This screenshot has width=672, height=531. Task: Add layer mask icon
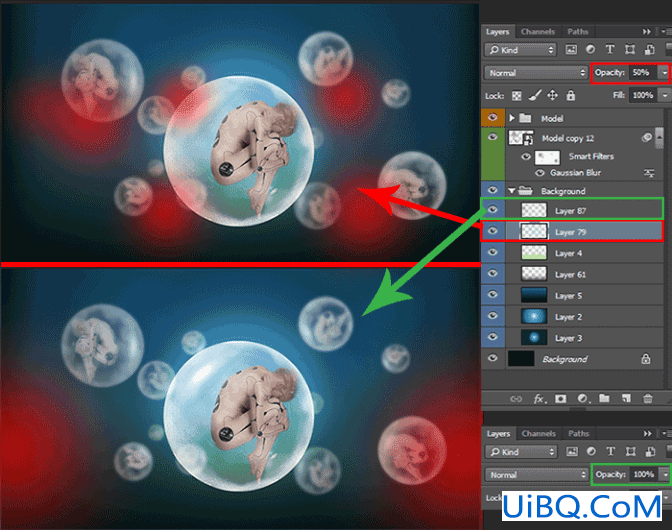tap(560, 399)
